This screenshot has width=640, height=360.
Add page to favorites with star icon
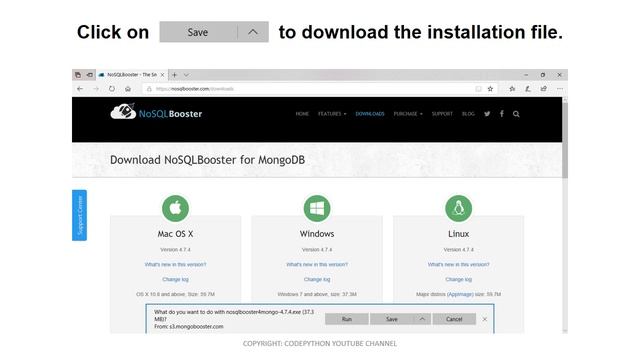[x=490, y=89]
